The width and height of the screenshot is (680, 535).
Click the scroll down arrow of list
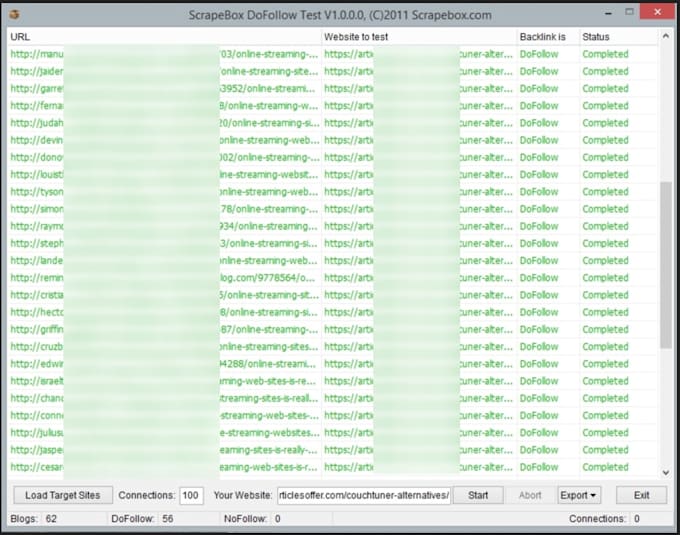coord(666,473)
